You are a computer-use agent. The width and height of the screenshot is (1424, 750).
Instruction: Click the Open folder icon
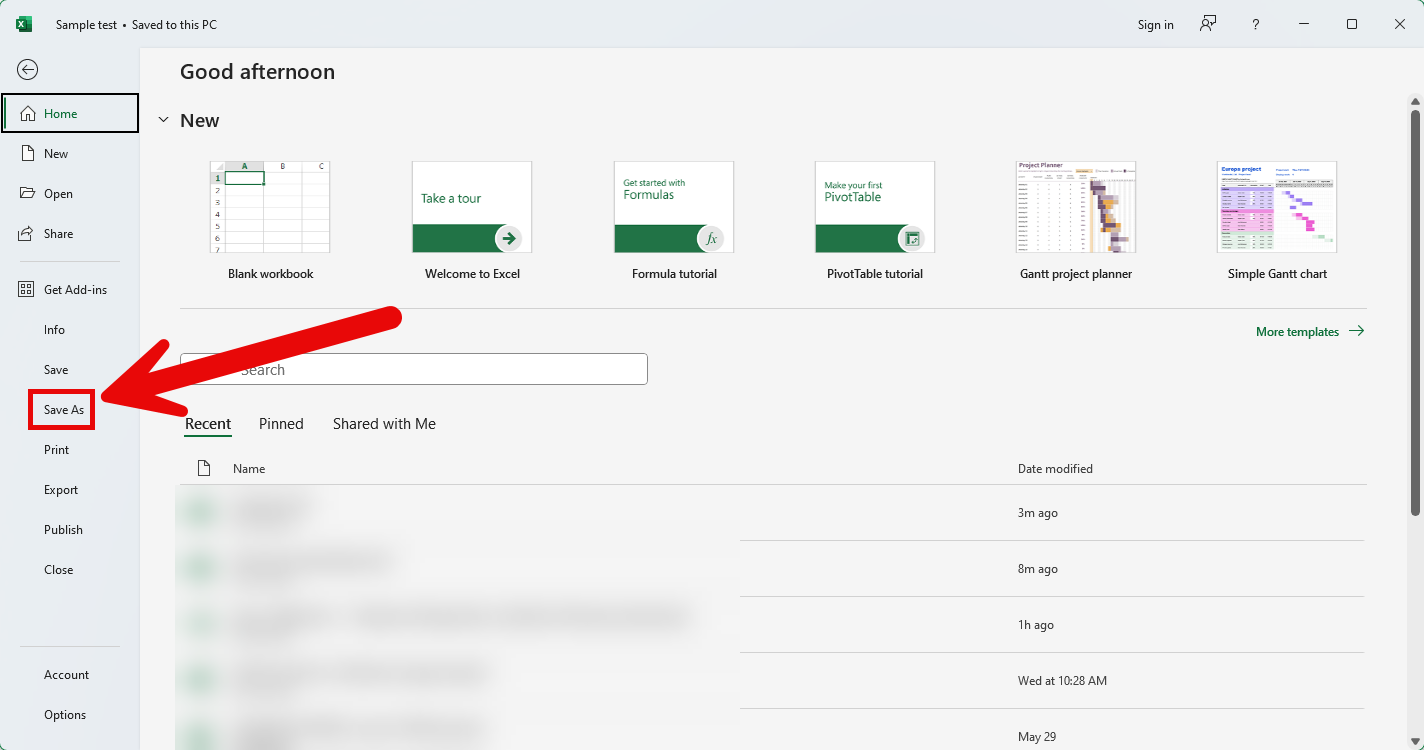28,194
